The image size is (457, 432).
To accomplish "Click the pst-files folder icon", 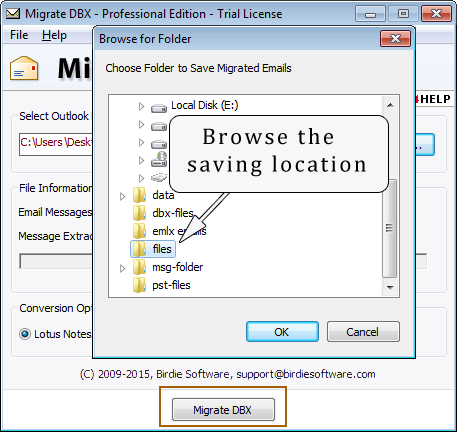I will (139, 285).
